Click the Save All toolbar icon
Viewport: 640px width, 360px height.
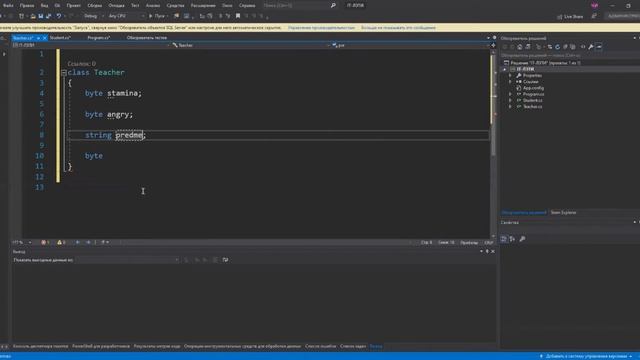click(x=49, y=16)
